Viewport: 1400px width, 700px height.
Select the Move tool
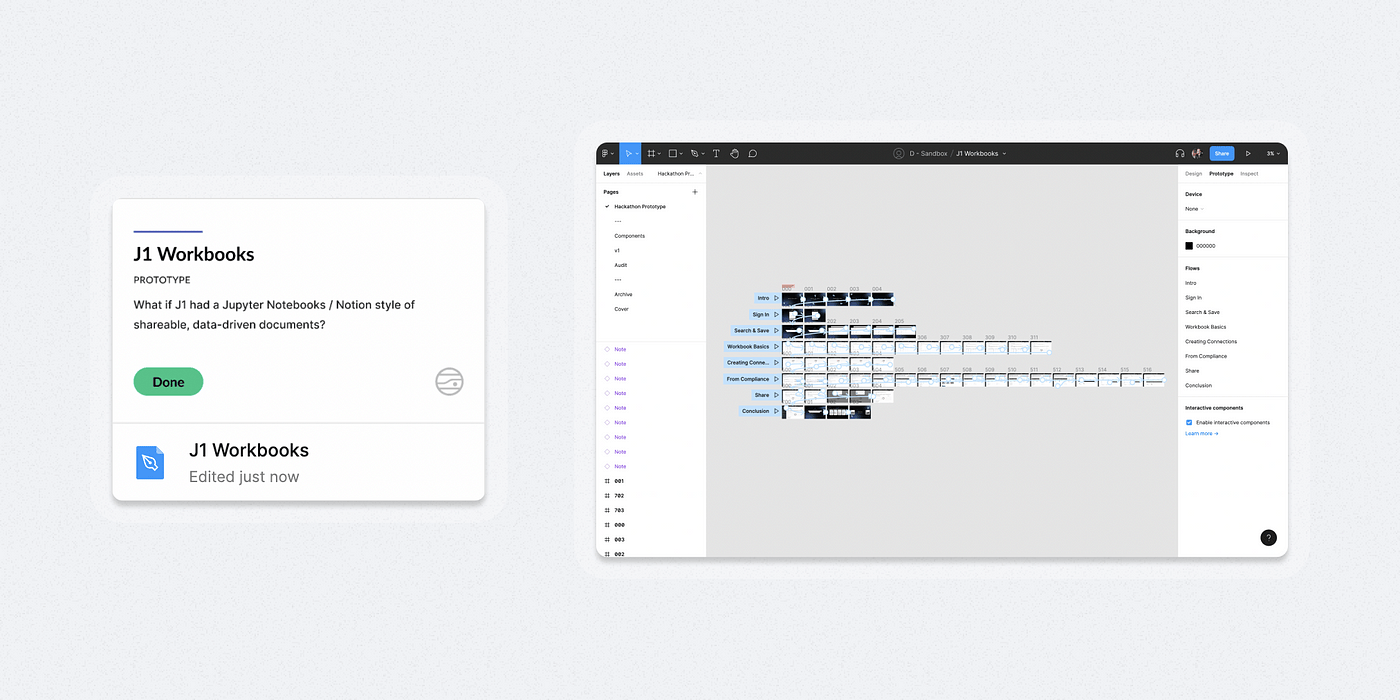point(628,153)
